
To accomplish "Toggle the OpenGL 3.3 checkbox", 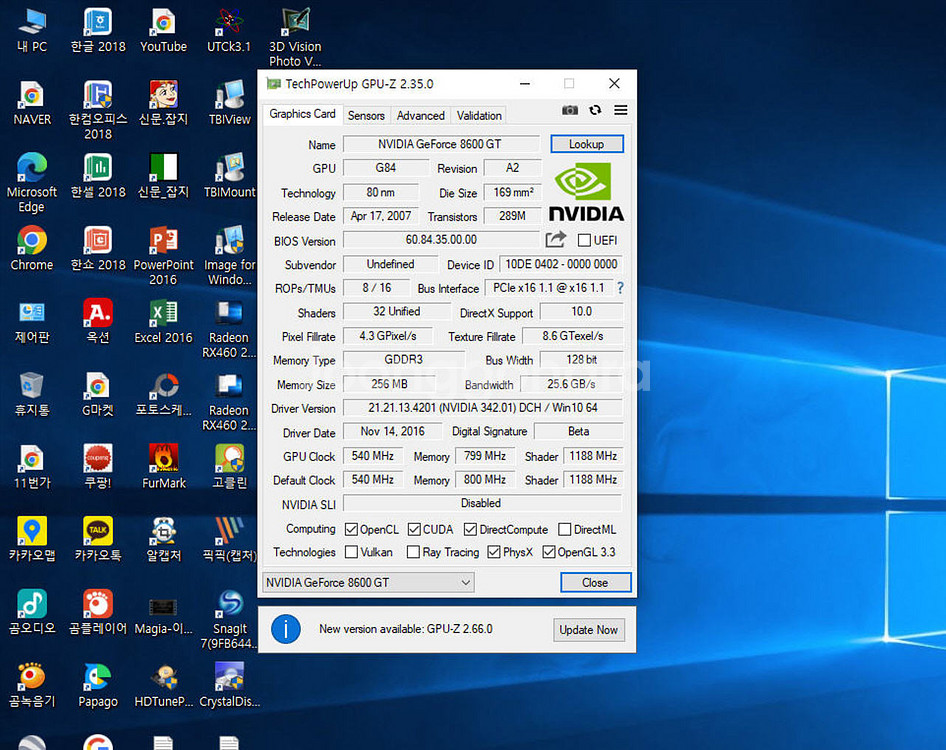I will point(548,552).
